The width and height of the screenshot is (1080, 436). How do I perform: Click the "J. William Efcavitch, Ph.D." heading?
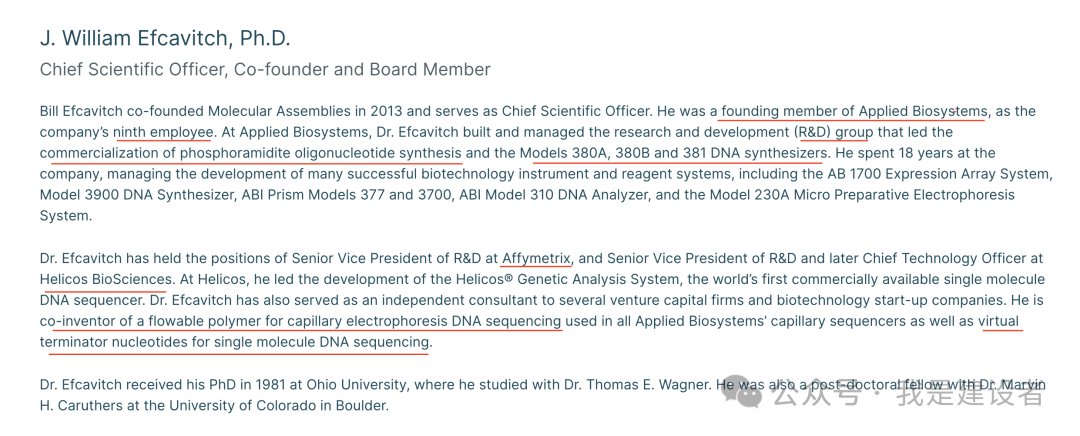click(165, 38)
